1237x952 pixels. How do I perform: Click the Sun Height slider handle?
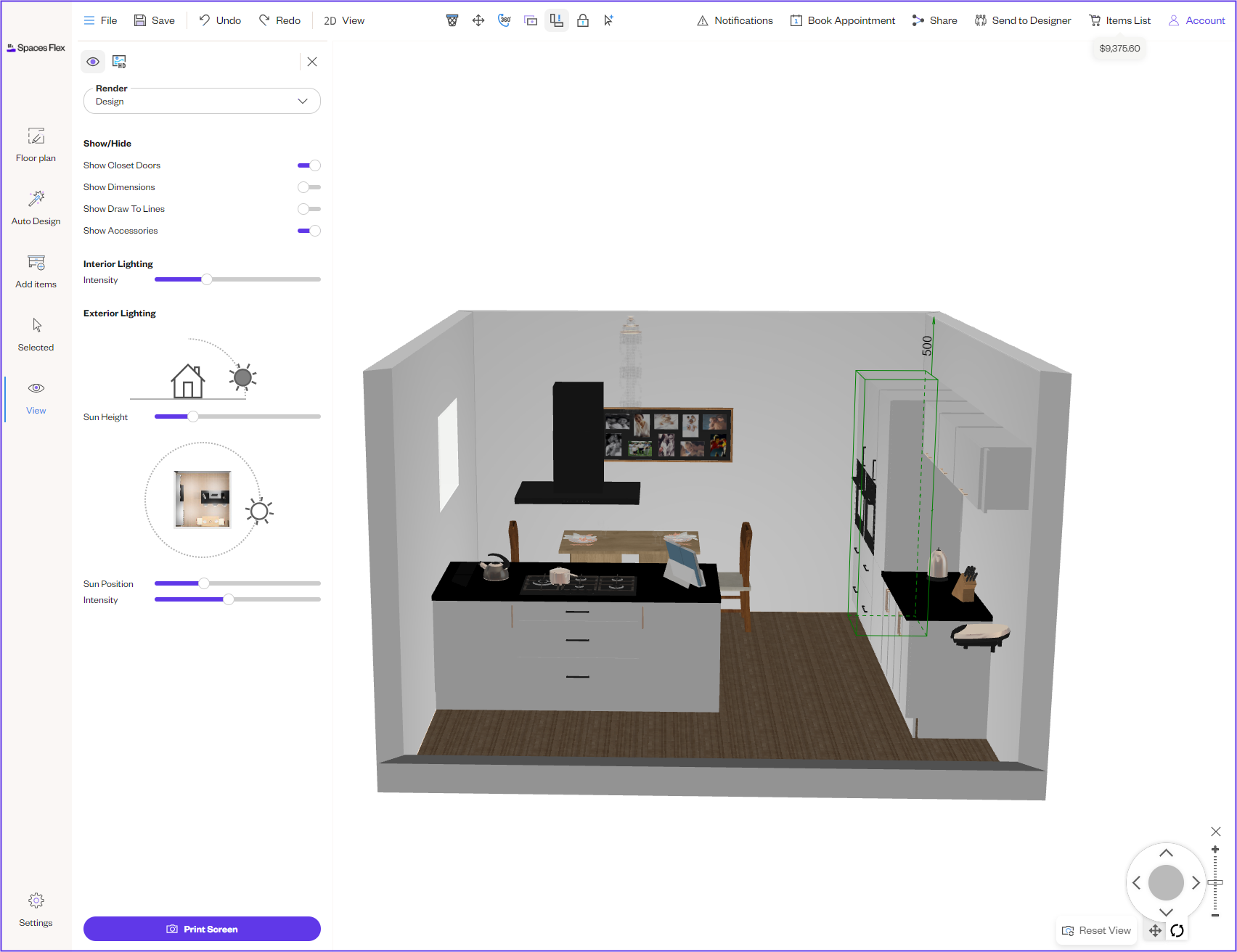193,416
